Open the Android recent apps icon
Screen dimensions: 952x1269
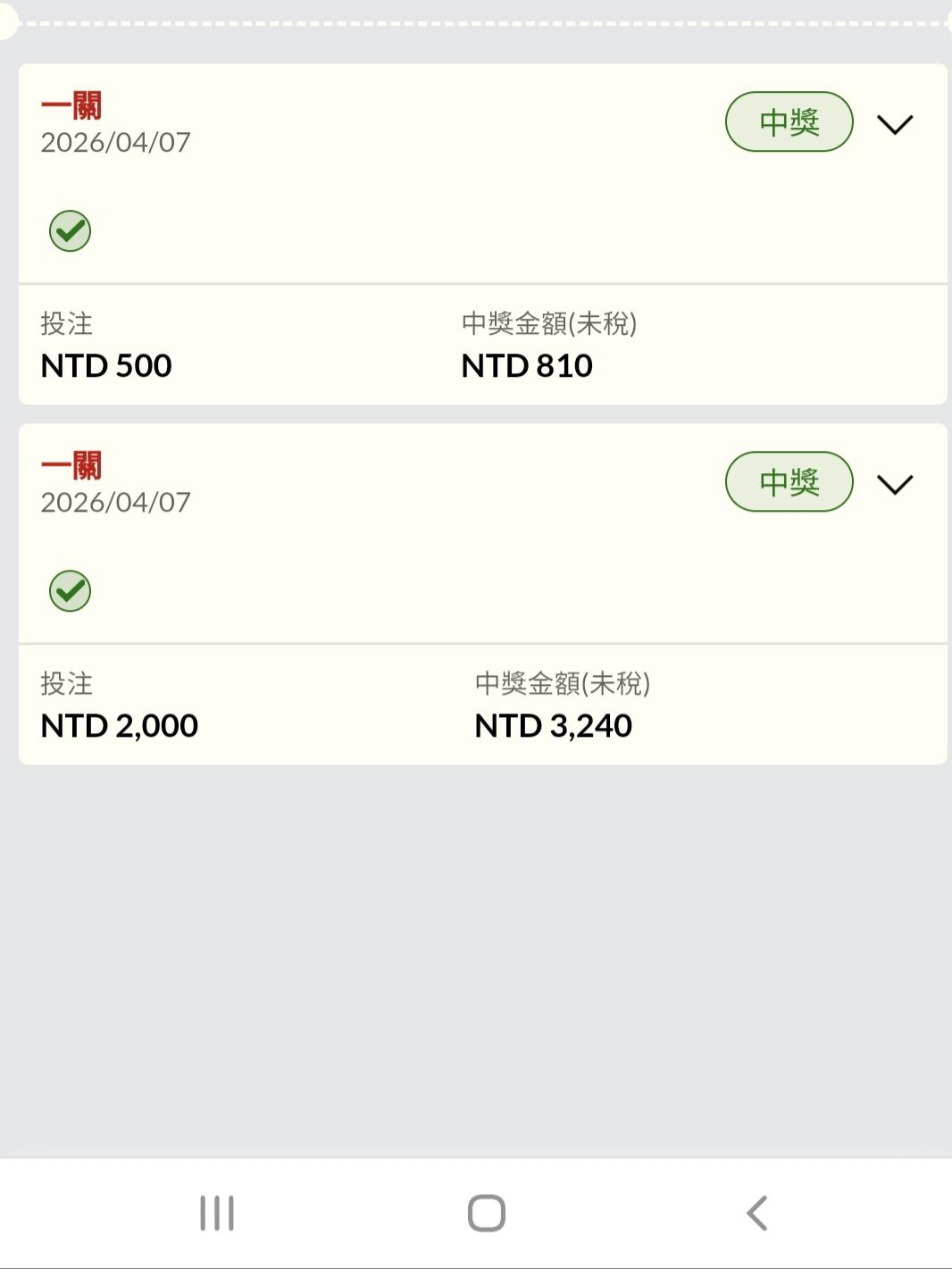pyautogui.click(x=217, y=1213)
